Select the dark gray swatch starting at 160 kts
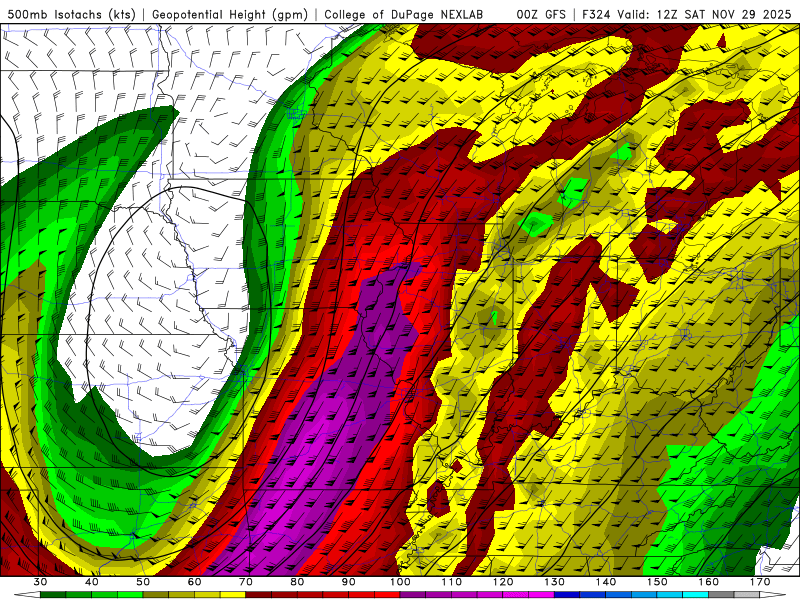The image size is (800, 600). 721,594
